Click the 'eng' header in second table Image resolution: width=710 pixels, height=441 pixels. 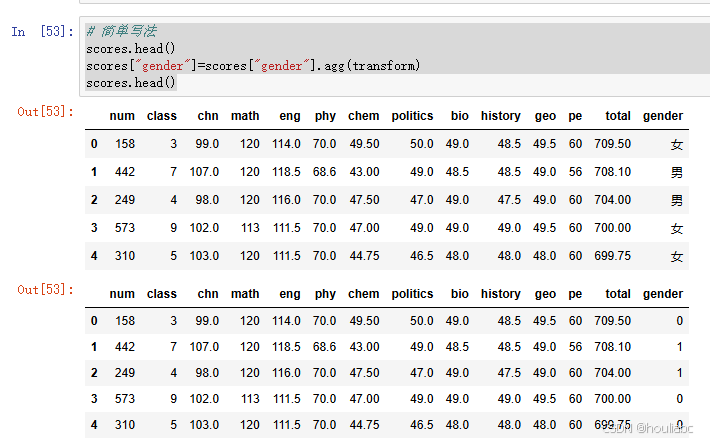pyautogui.click(x=290, y=294)
